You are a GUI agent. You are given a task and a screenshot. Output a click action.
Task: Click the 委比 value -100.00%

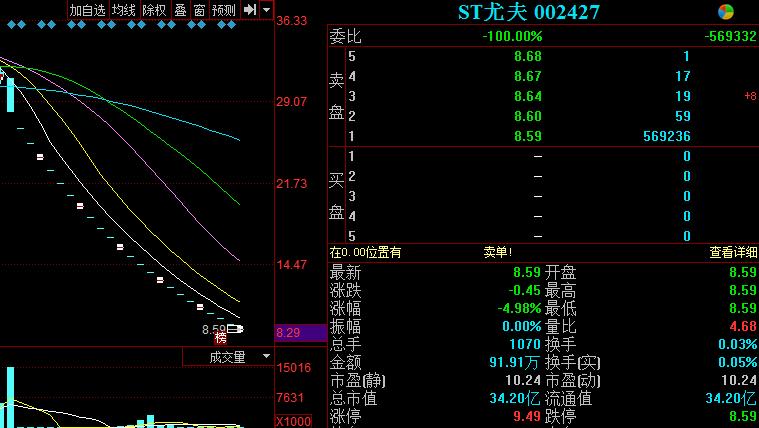click(513, 36)
